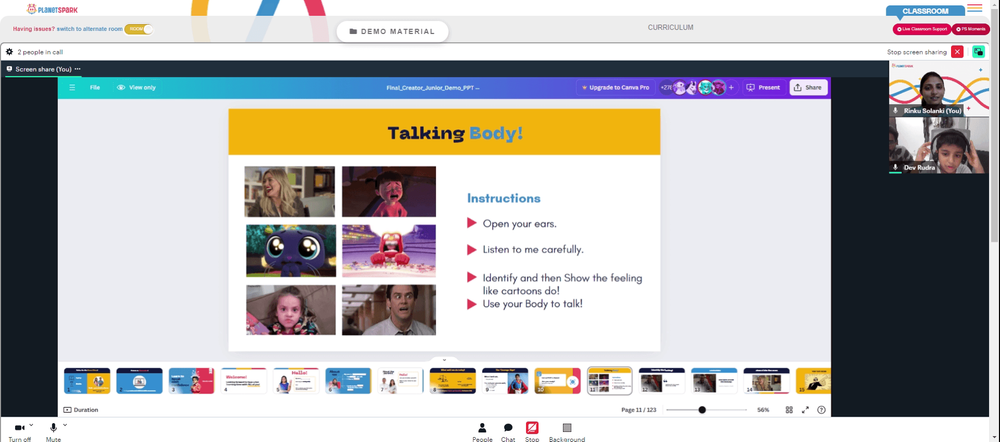
Task: Select slide thumbnail 10
Action: point(557,381)
